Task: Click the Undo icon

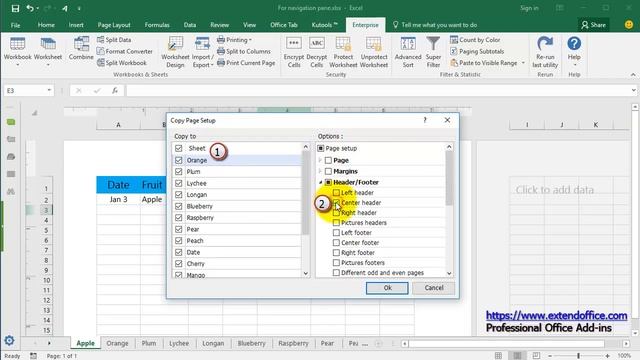Action: pyautogui.click(x=29, y=8)
